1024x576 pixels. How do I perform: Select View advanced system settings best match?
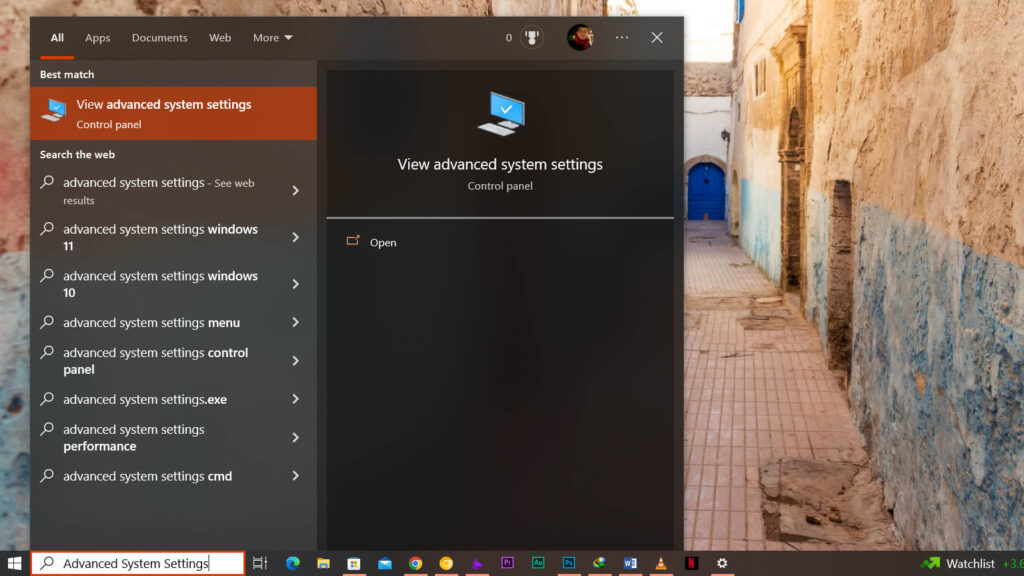[x=174, y=114]
